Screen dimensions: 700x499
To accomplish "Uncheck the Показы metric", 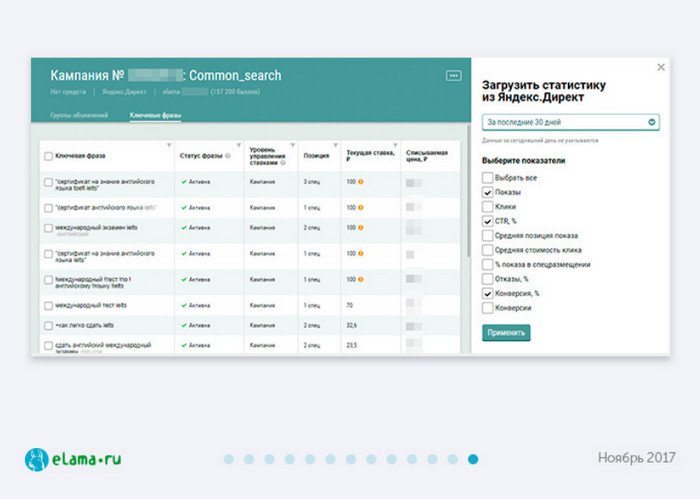I will point(488,192).
